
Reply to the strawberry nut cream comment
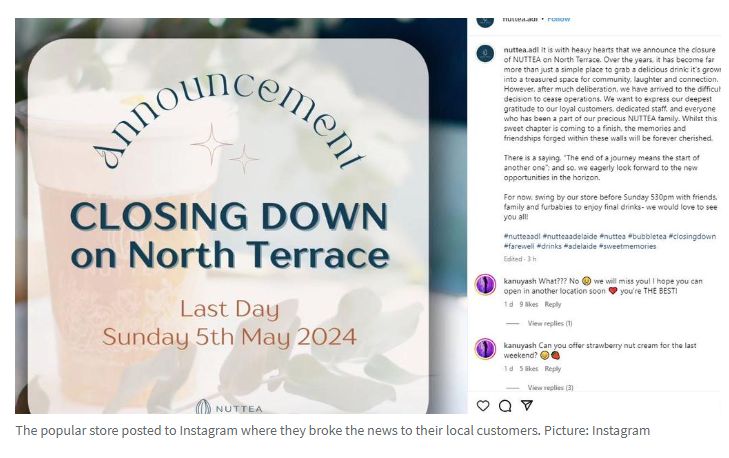(x=553, y=369)
